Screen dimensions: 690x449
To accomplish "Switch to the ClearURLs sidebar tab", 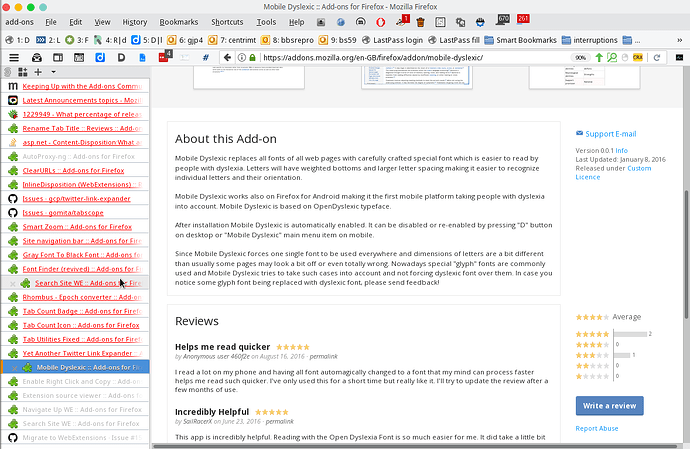I will [75, 171].
